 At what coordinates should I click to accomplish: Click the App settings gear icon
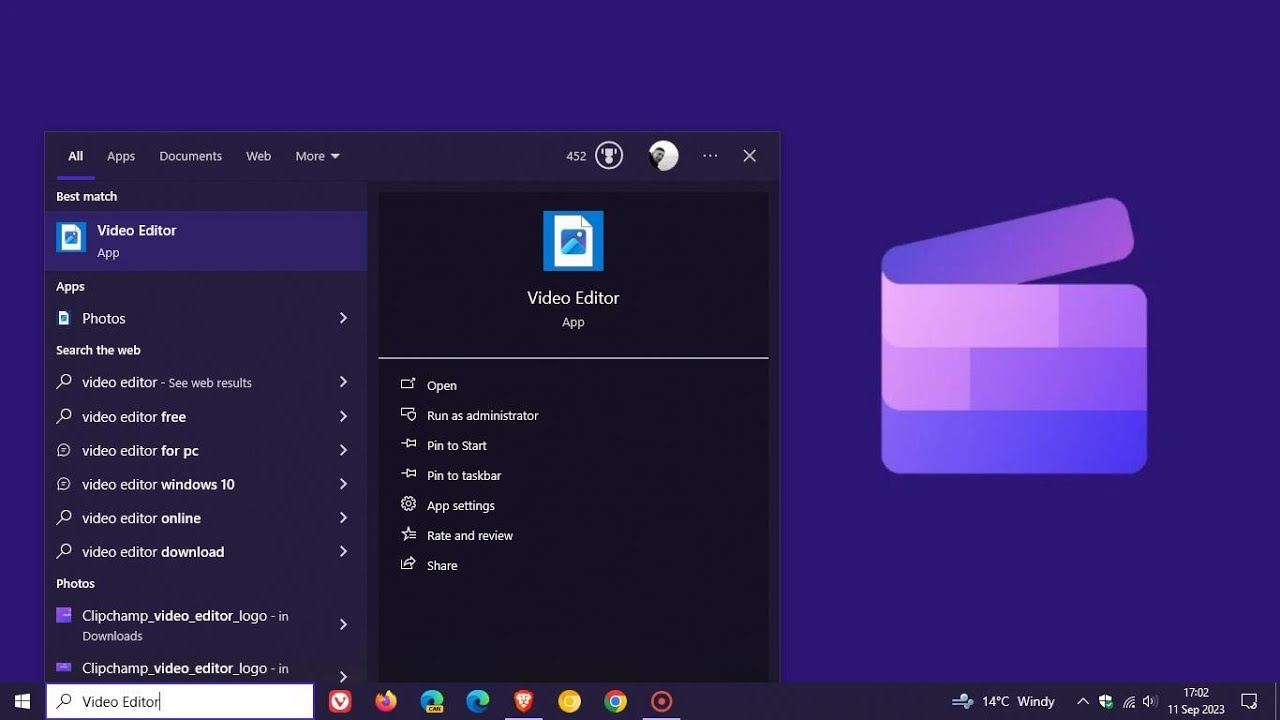408,505
